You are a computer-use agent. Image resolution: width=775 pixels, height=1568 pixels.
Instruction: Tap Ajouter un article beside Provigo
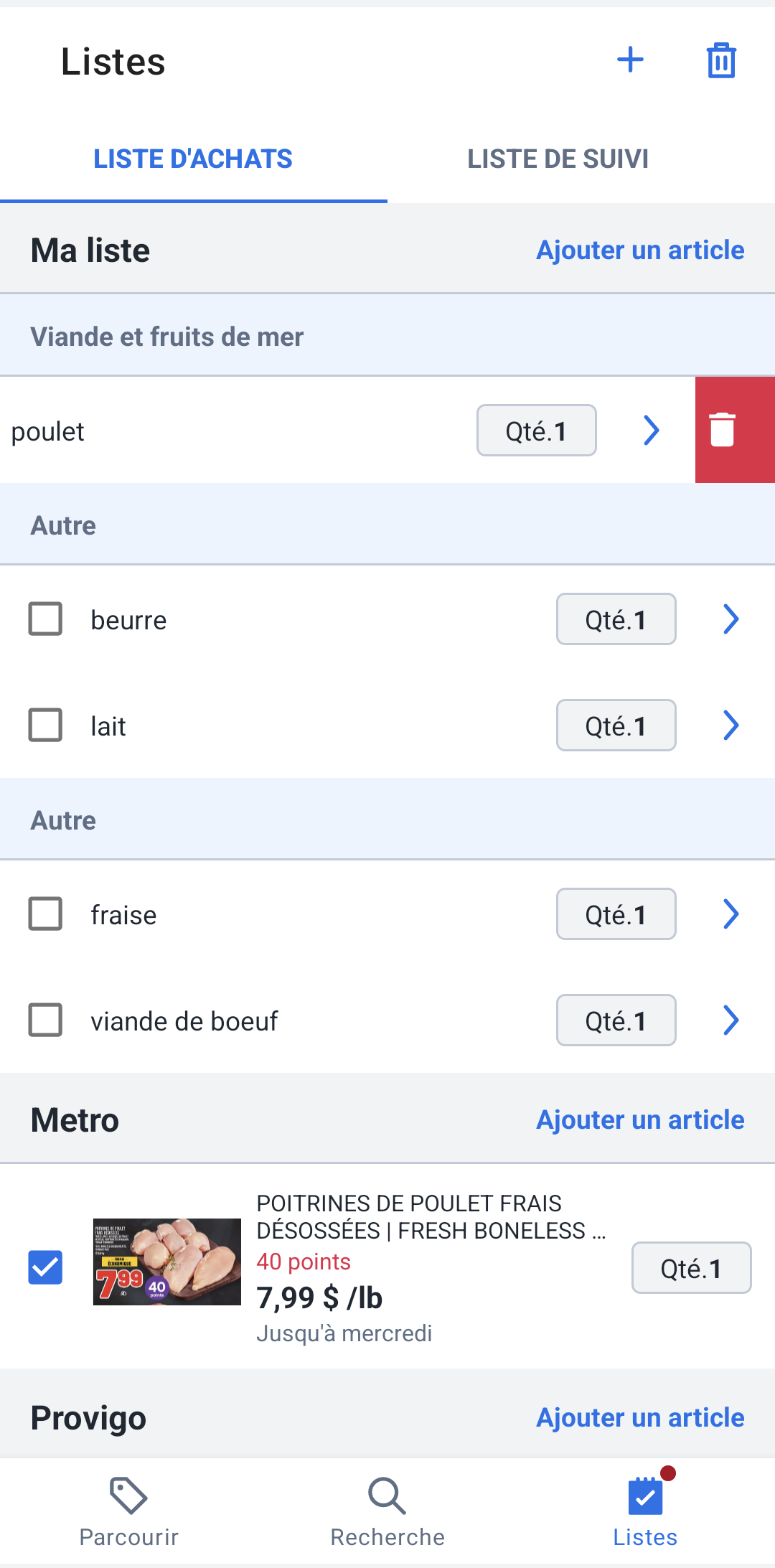pos(640,1417)
